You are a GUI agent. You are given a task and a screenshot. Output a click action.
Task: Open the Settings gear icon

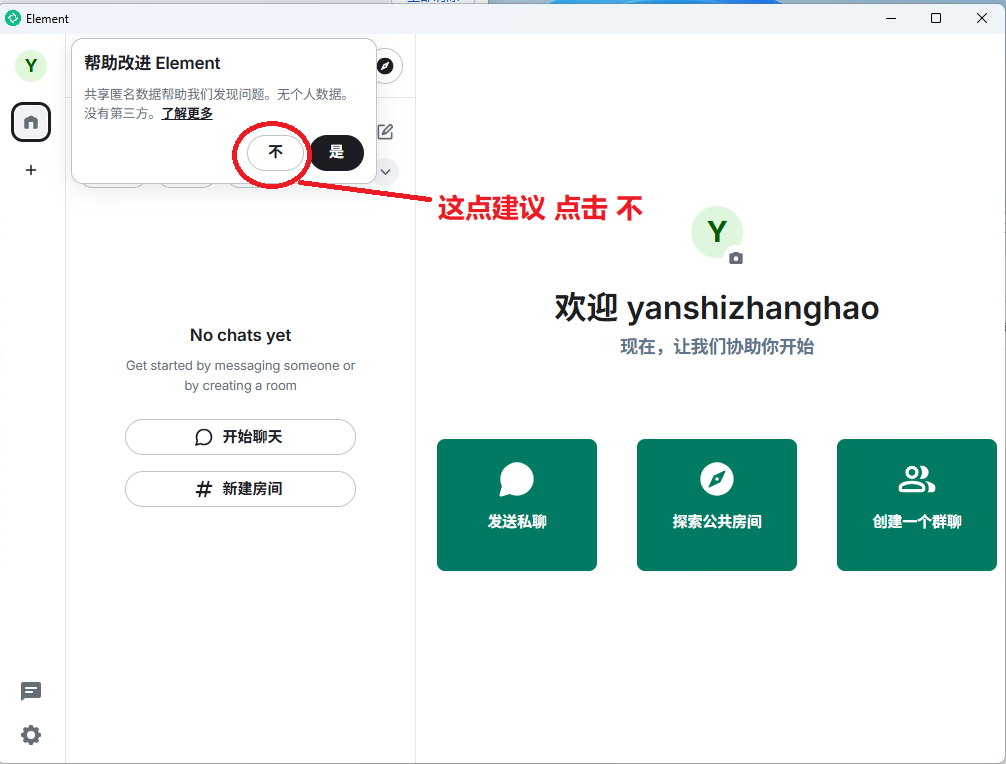(31, 735)
